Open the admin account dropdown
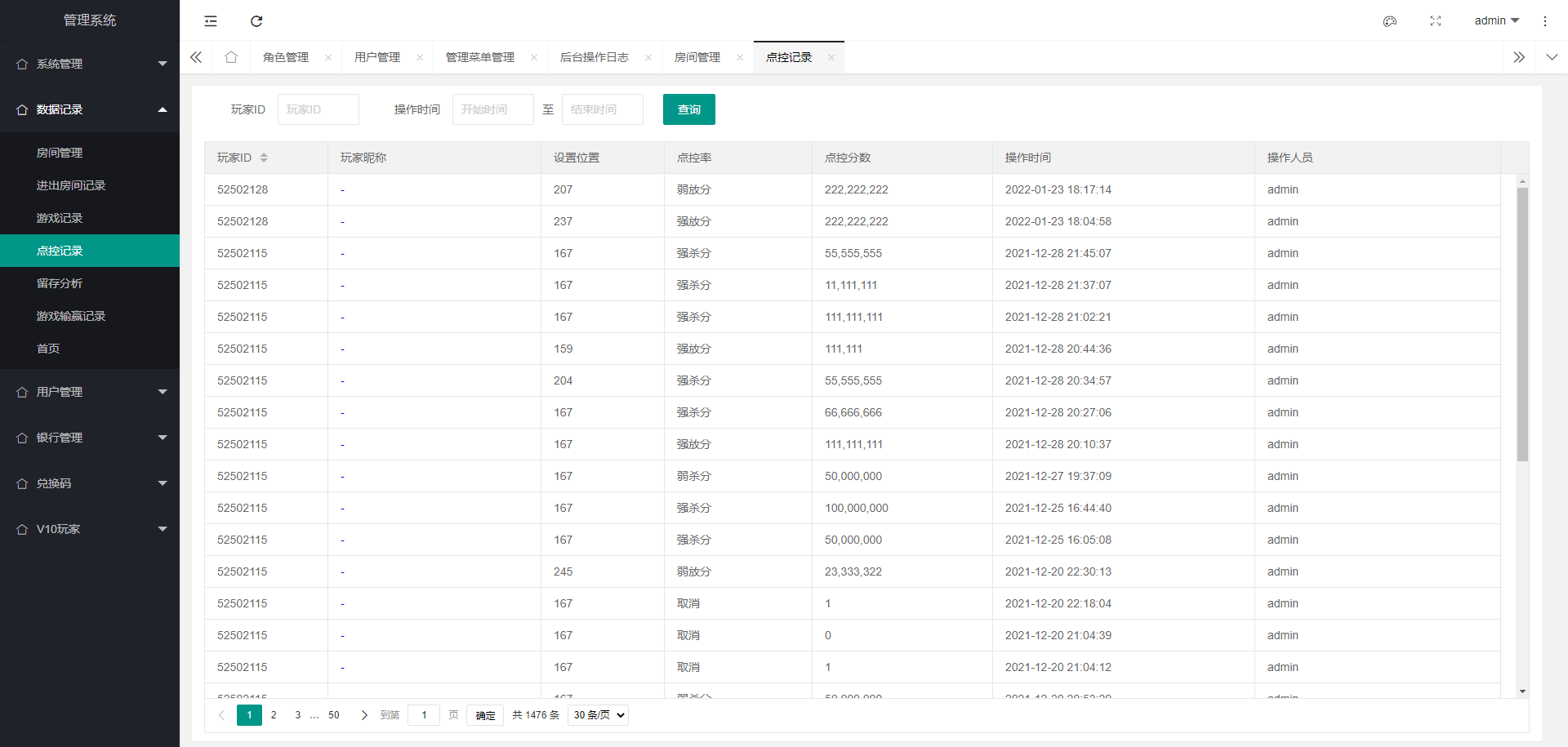The width and height of the screenshot is (1568, 747). click(x=1496, y=20)
